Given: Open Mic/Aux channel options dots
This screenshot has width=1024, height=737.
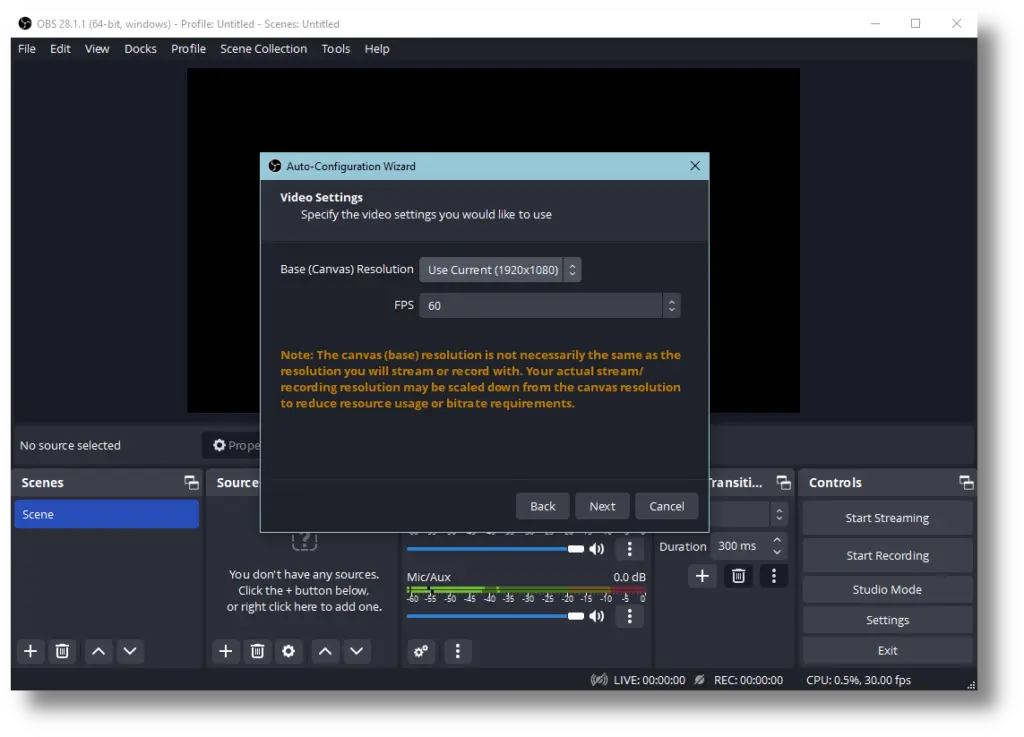Looking at the screenshot, I should point(630,616).
